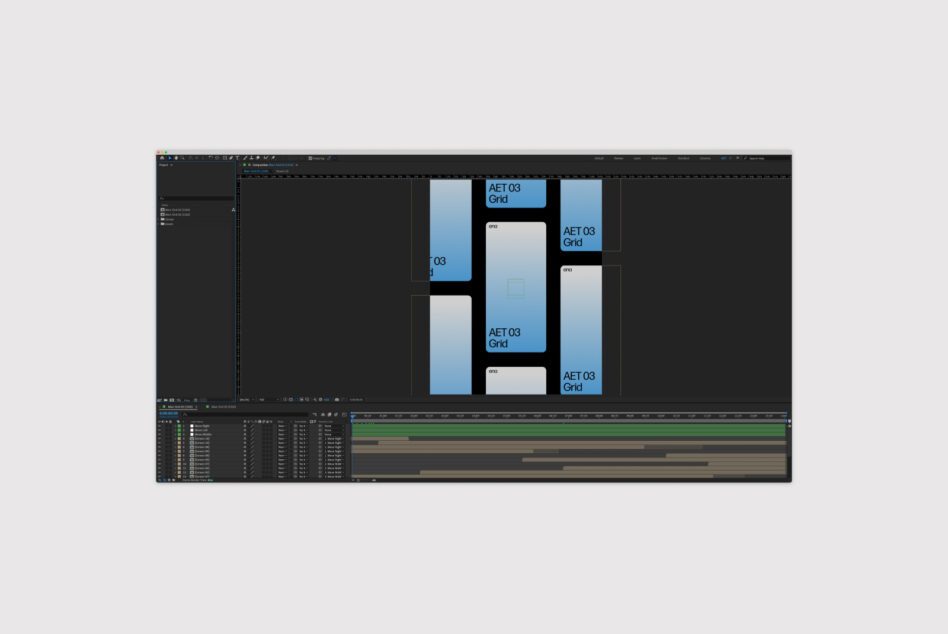Click the new folder icon in Project panel
The width and height of the screenshot is (948, 634).
click(166, 400)
